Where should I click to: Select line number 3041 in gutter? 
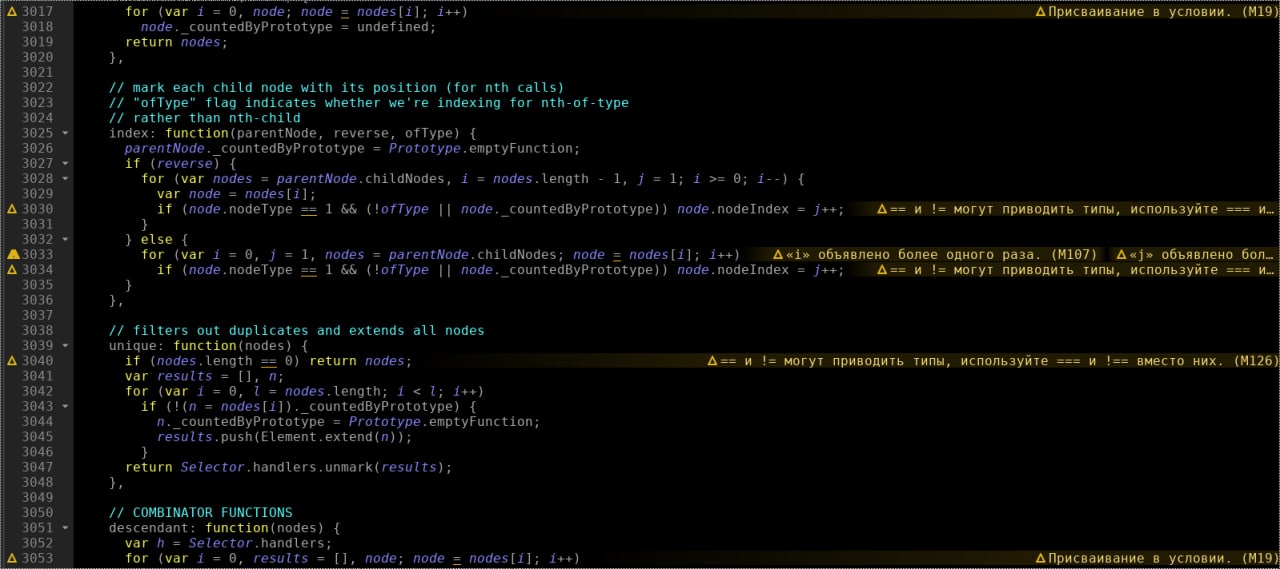coord(37,376)
